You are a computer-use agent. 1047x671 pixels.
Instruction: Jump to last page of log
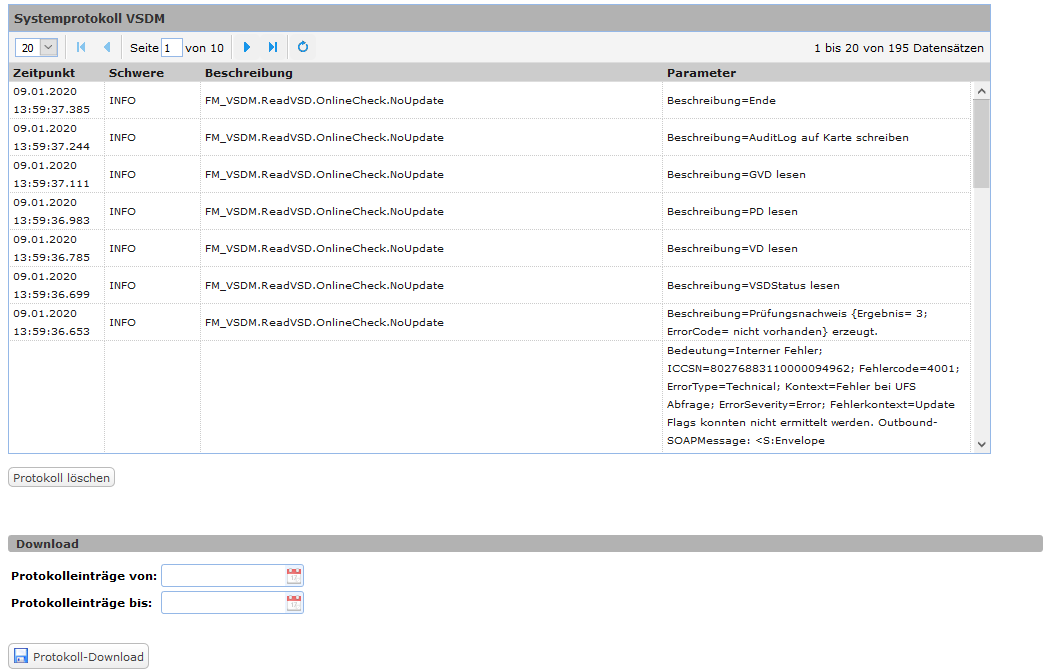[x=273, y=47]
